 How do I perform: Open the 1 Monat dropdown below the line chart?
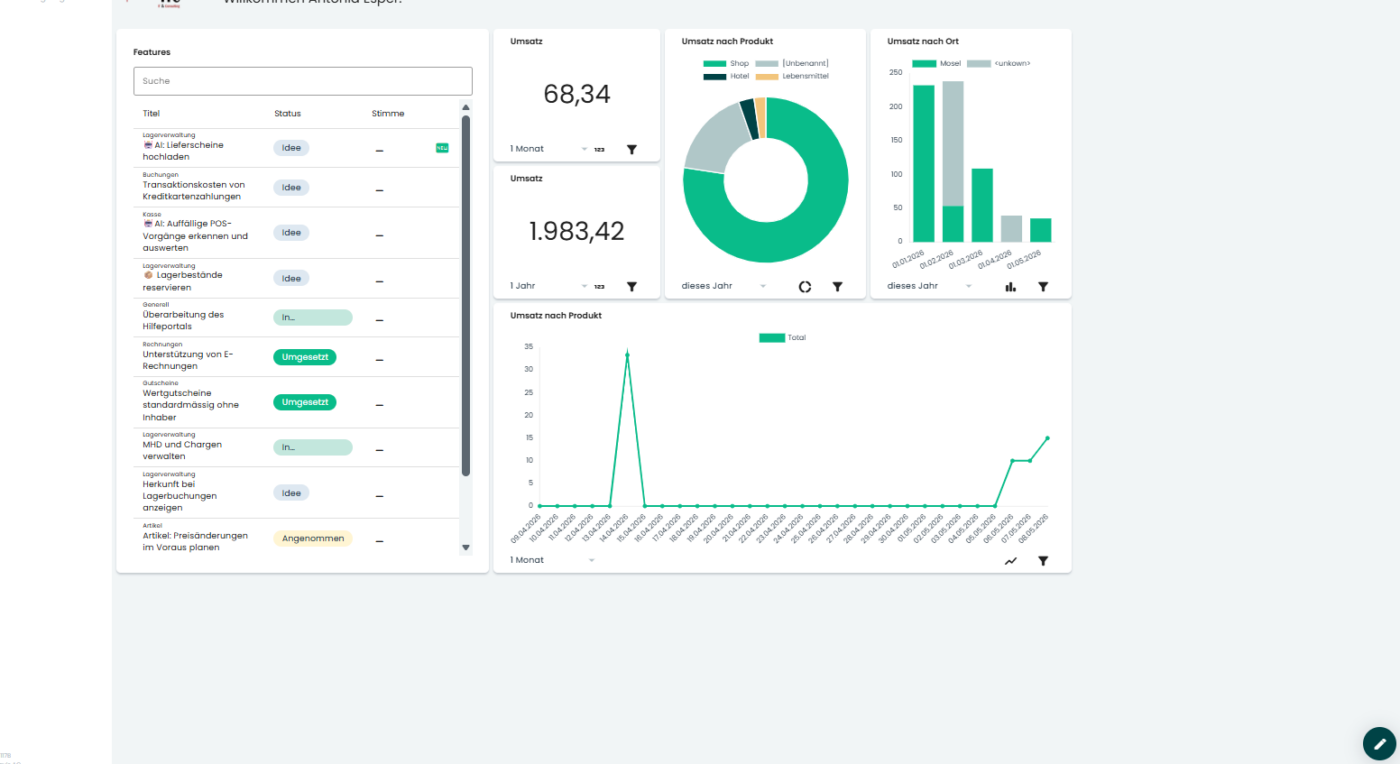pyautogui.click(x=553, y=560)
